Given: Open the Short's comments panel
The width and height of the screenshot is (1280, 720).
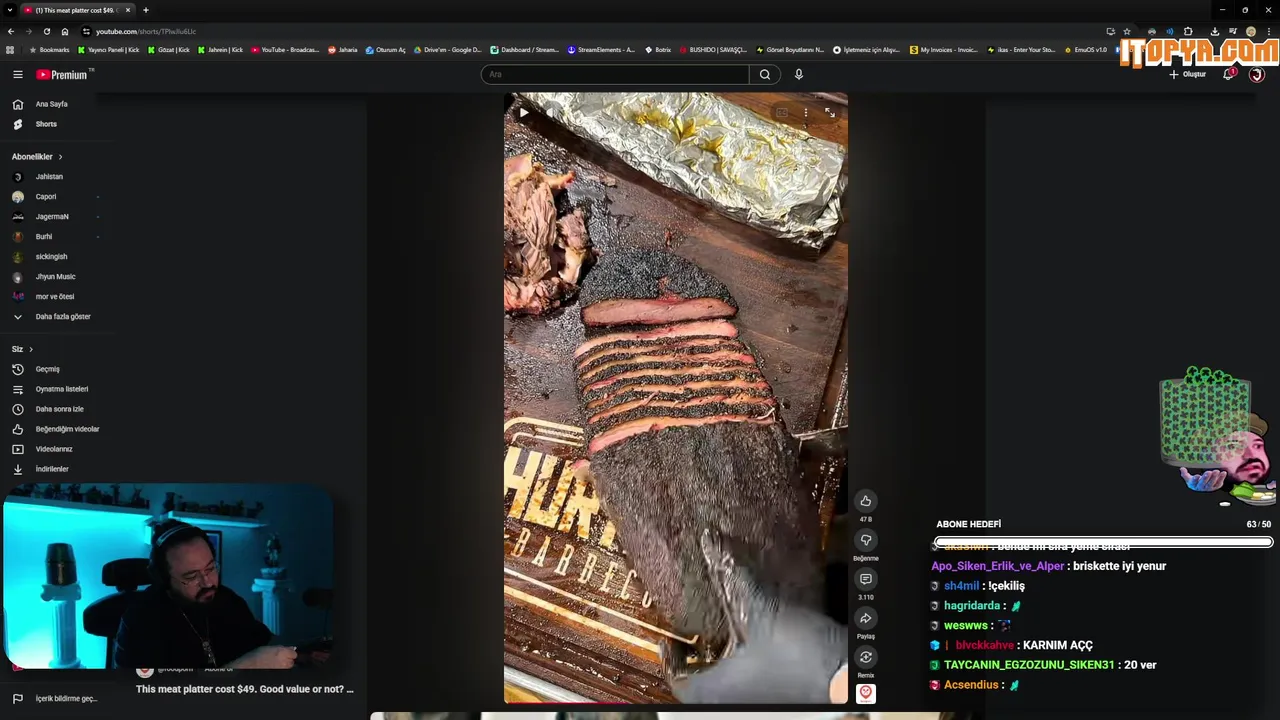Looking at the screenshot, I should point(866,579).
